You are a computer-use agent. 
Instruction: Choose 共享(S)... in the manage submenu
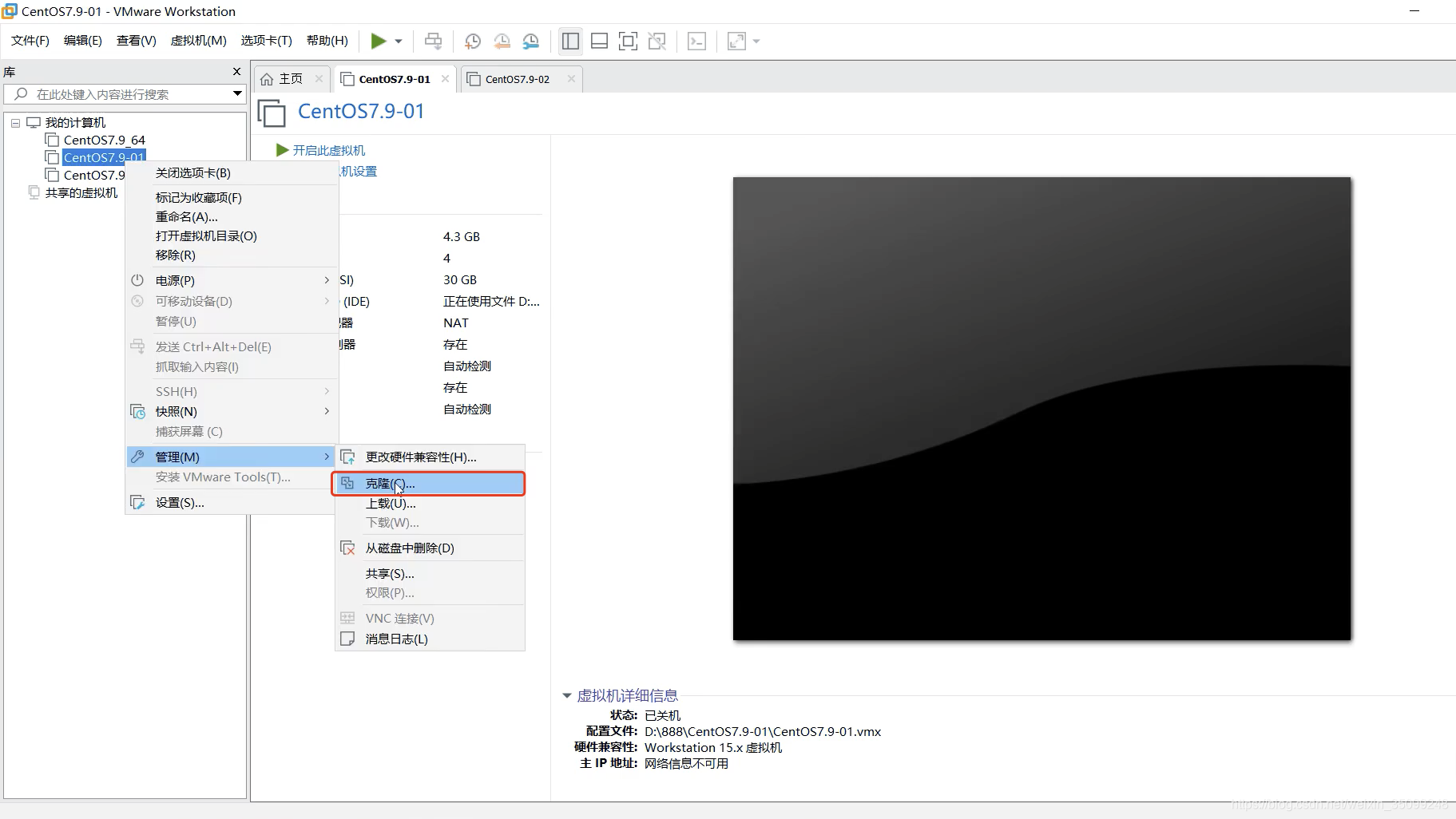tap(430, 573)
